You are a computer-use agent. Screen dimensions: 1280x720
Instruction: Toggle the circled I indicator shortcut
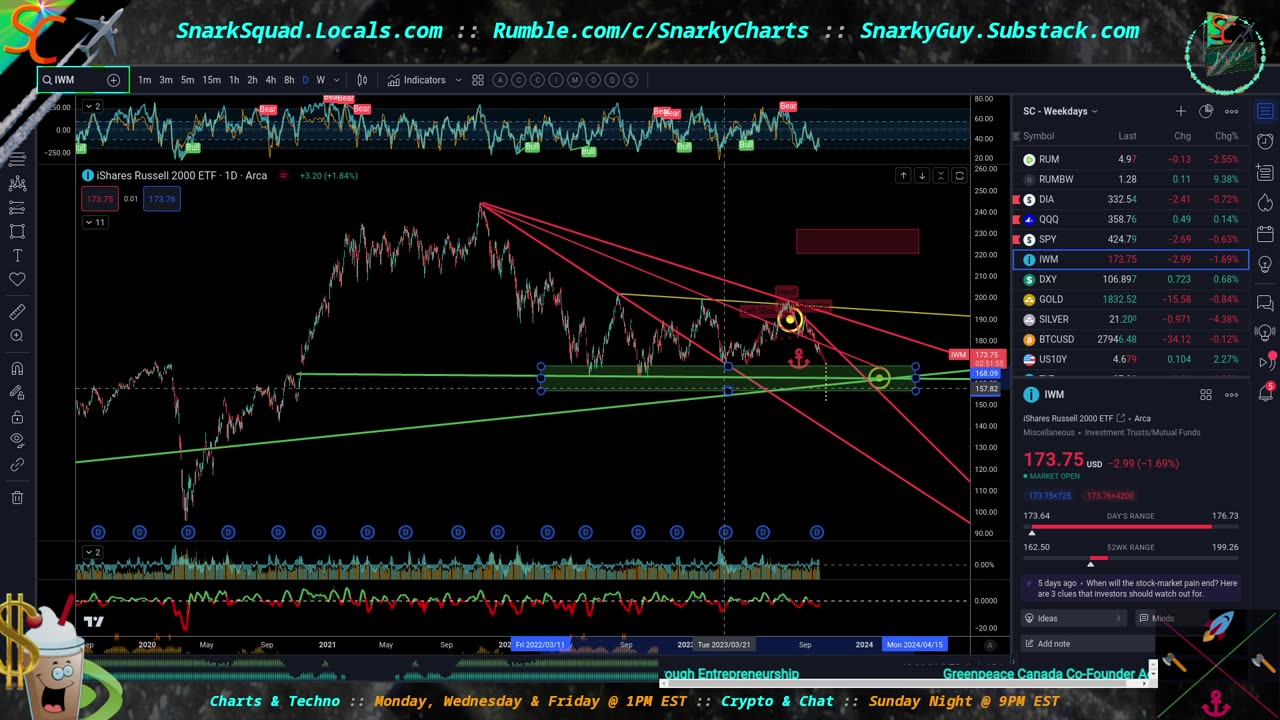click(555, 80)
